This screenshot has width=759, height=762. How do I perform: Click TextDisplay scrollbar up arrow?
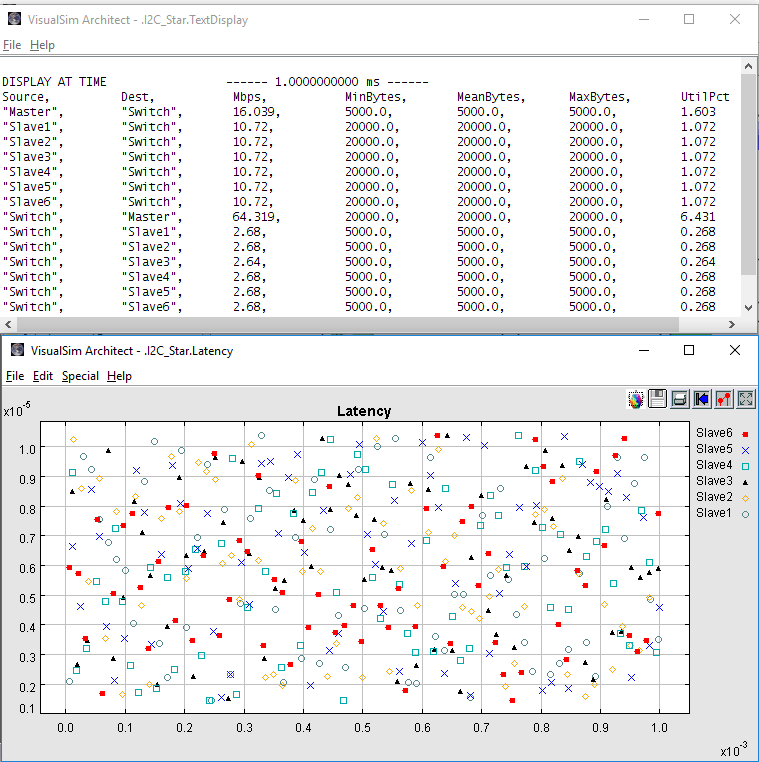tap(749, 68)
